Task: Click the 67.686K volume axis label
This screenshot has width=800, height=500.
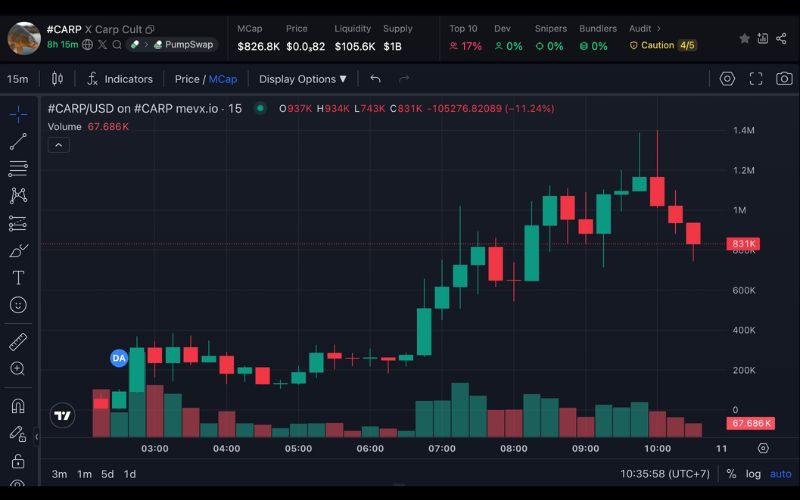Action: [751, 423]
